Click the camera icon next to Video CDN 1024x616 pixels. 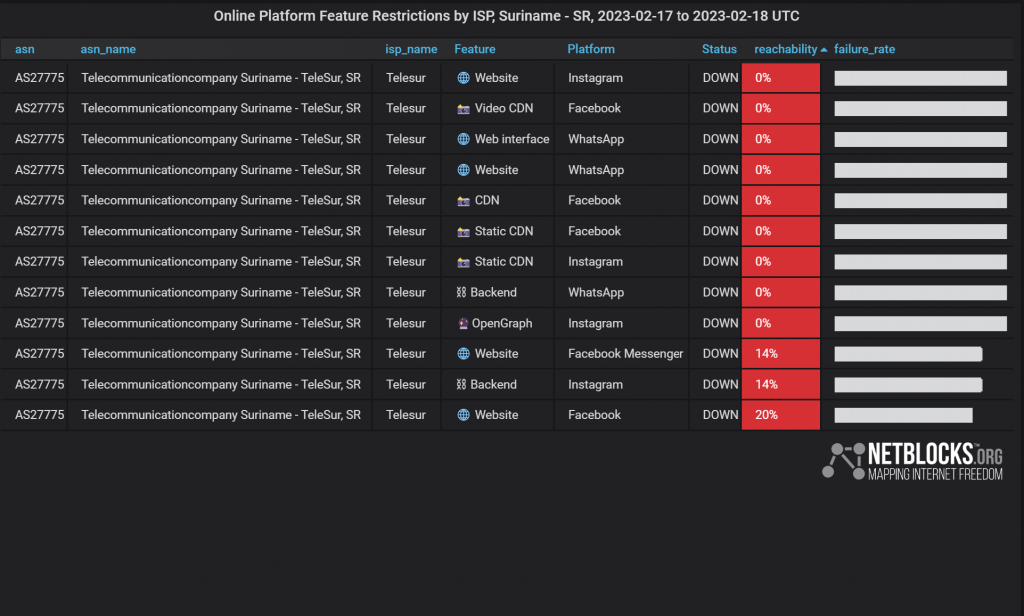[x=463, y=109]
